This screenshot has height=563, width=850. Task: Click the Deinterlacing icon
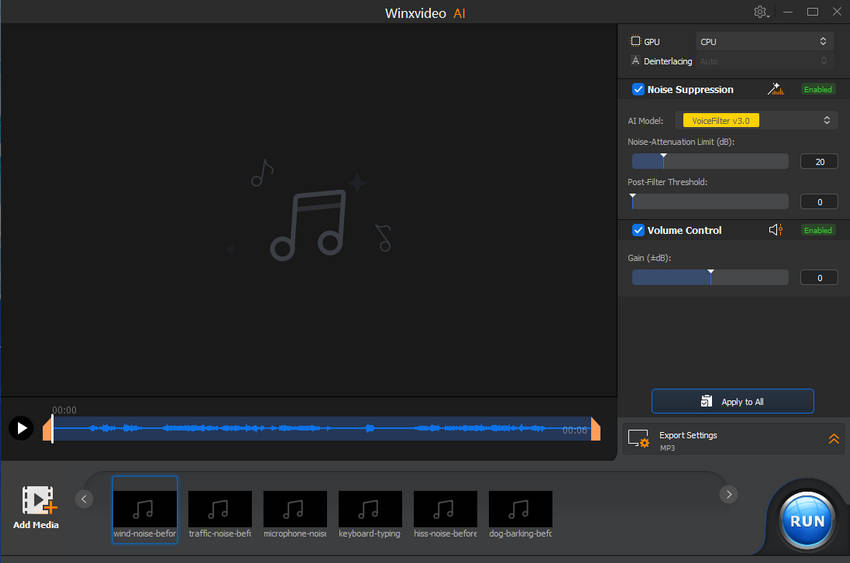click(x=635, y=61)
